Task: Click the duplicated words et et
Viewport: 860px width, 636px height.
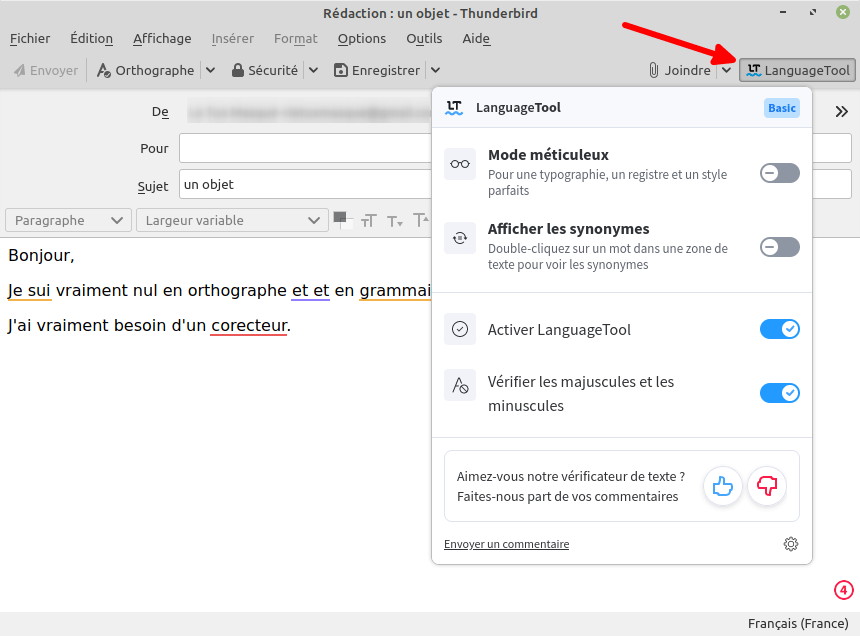Action: (x=310, y=290)
